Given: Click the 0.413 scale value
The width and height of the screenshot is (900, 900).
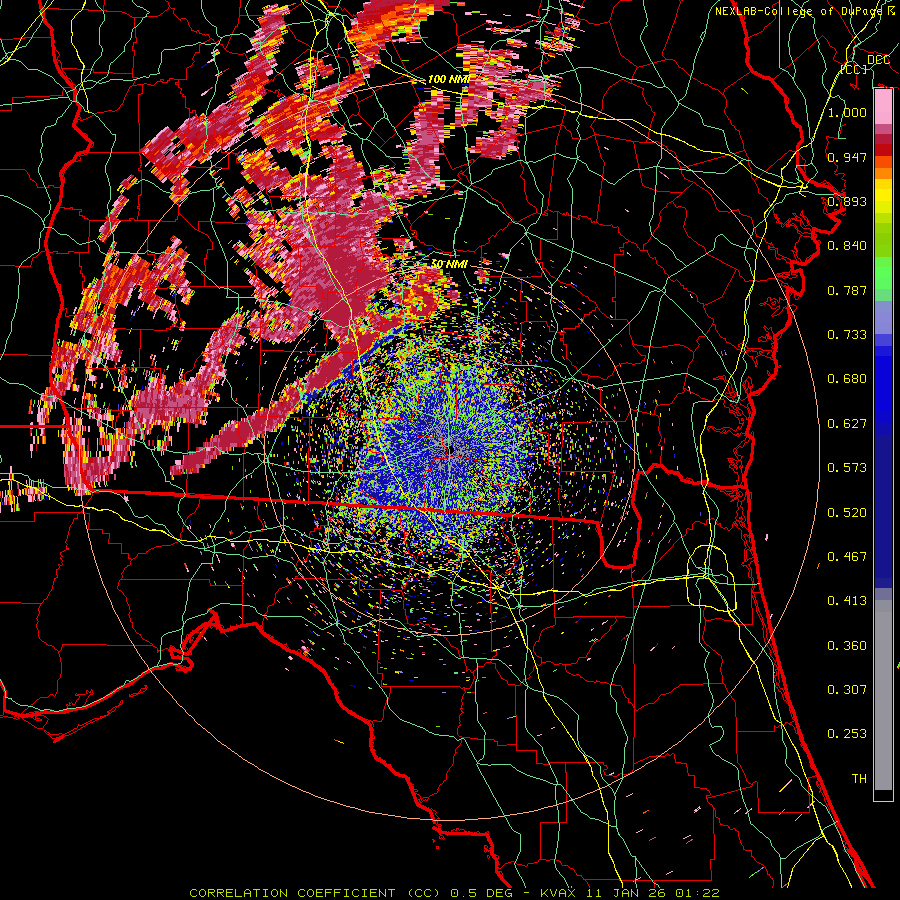Looking at the screenshot, I should click(x=847, y=601).
